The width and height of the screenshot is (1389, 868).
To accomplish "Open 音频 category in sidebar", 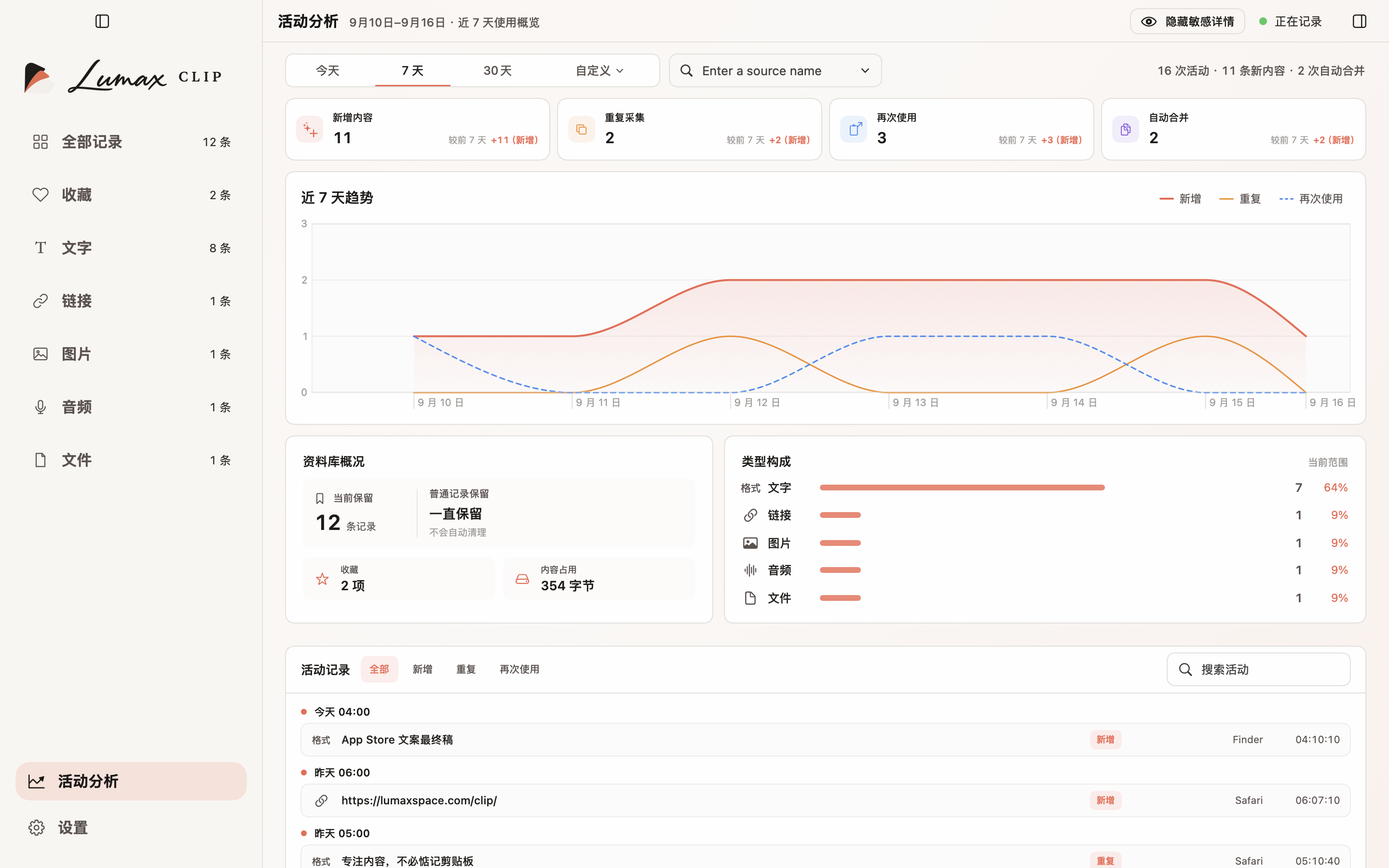I will tap(131, 407).
